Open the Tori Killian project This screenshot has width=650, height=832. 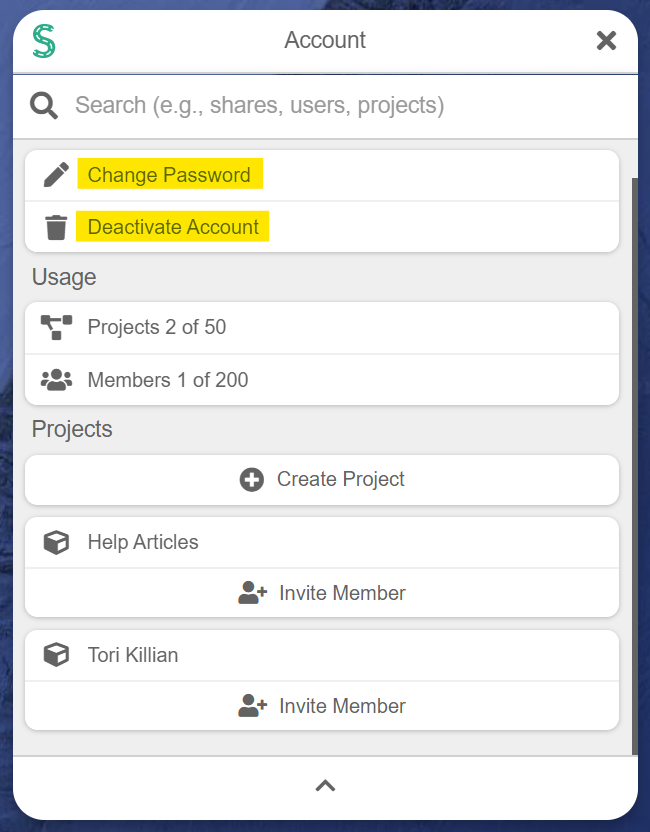[x=133, y=655]
